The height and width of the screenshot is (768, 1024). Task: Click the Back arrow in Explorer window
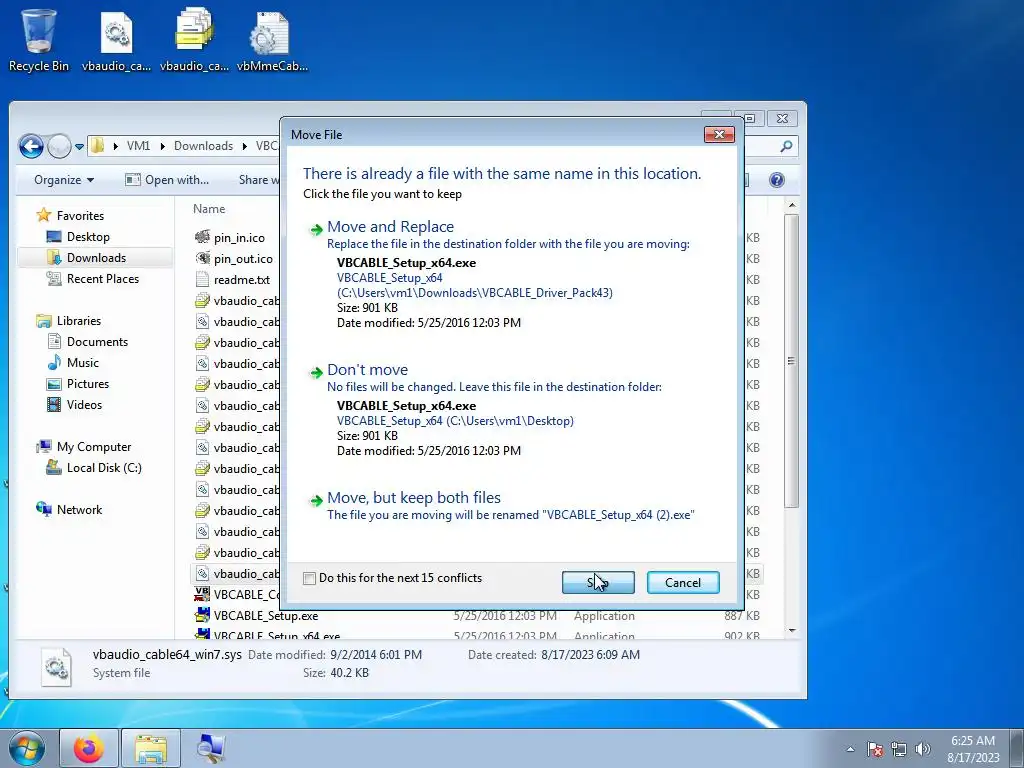(31, 146)
